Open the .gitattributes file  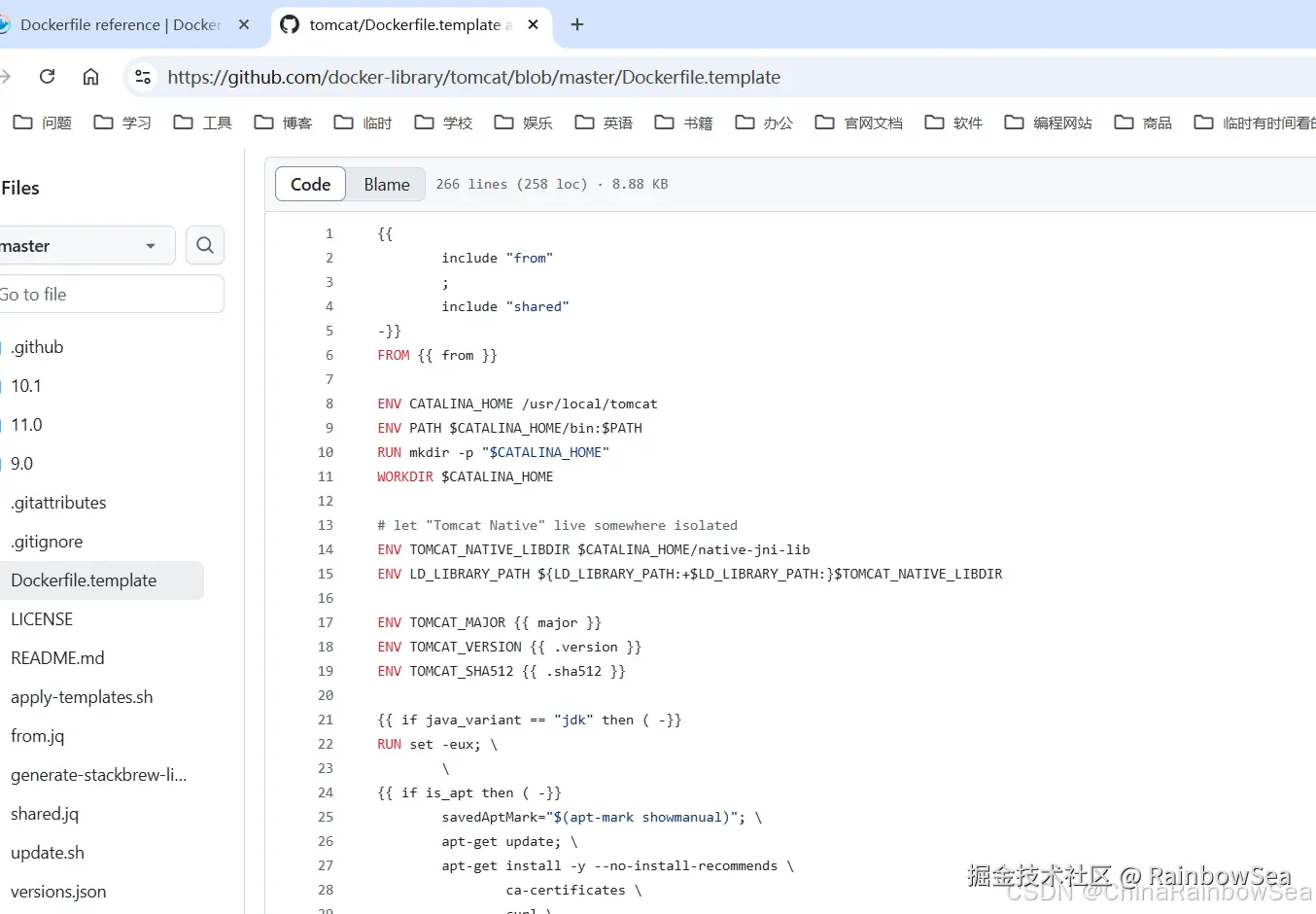(58, 503)
